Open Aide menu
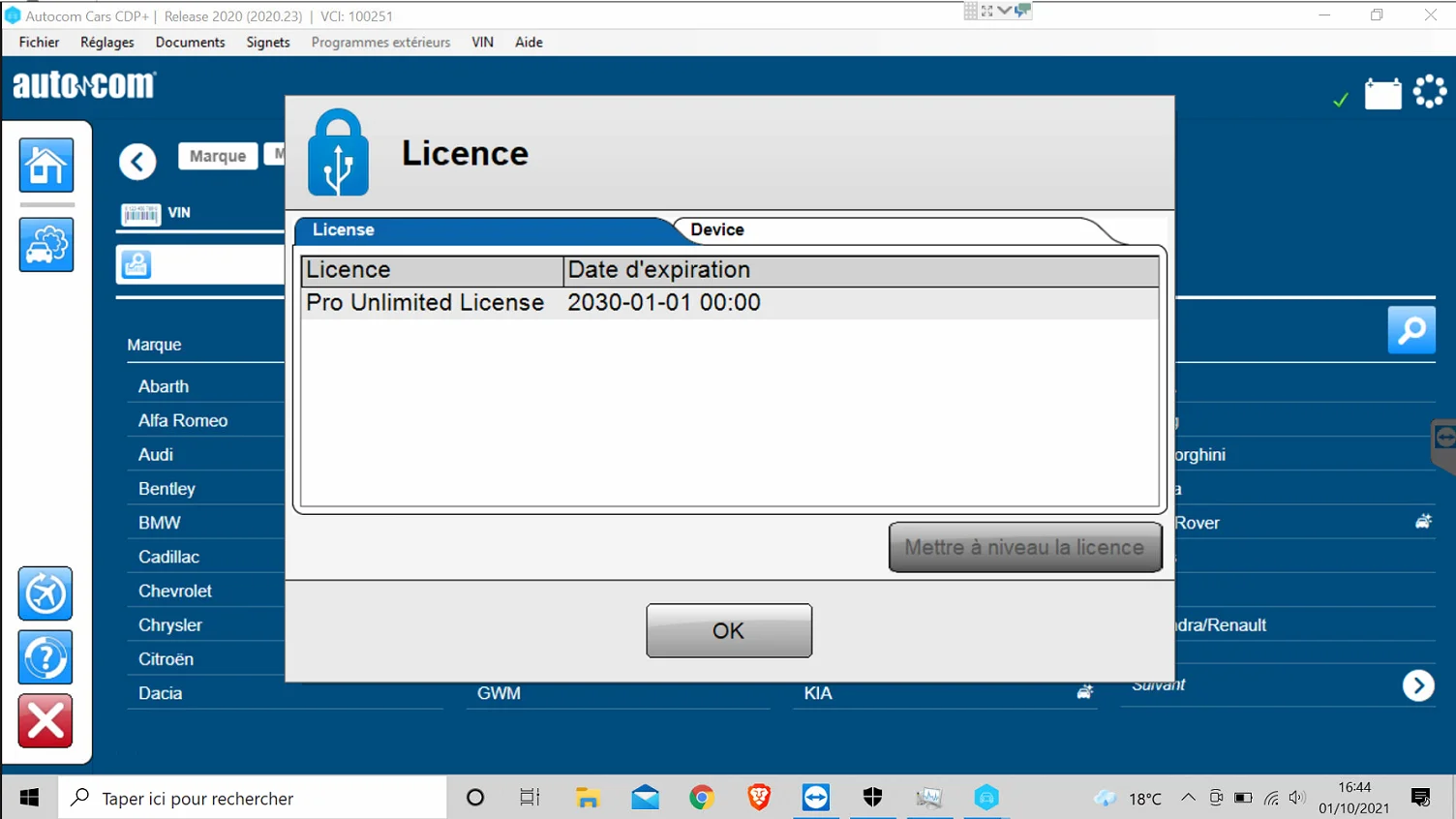 point(529,43)
